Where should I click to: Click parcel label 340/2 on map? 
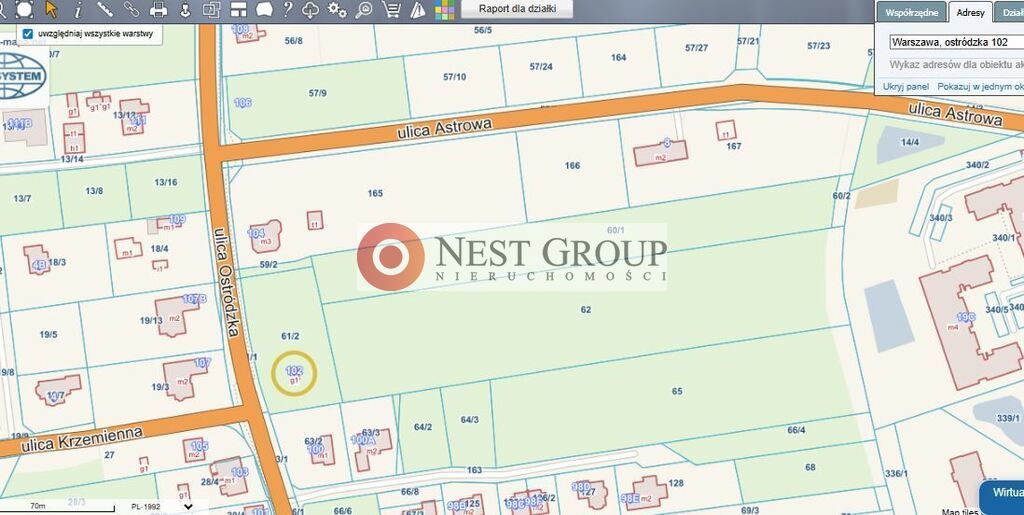pyautogui.click(x=978, y=165)
